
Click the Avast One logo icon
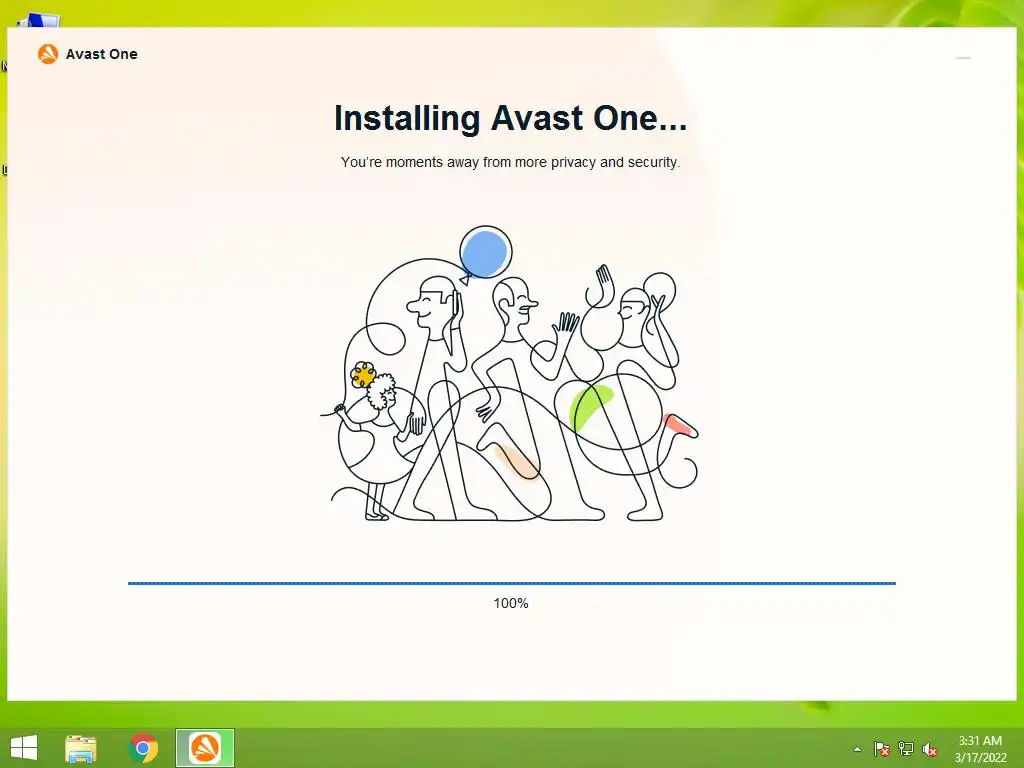tap(48, 54)
